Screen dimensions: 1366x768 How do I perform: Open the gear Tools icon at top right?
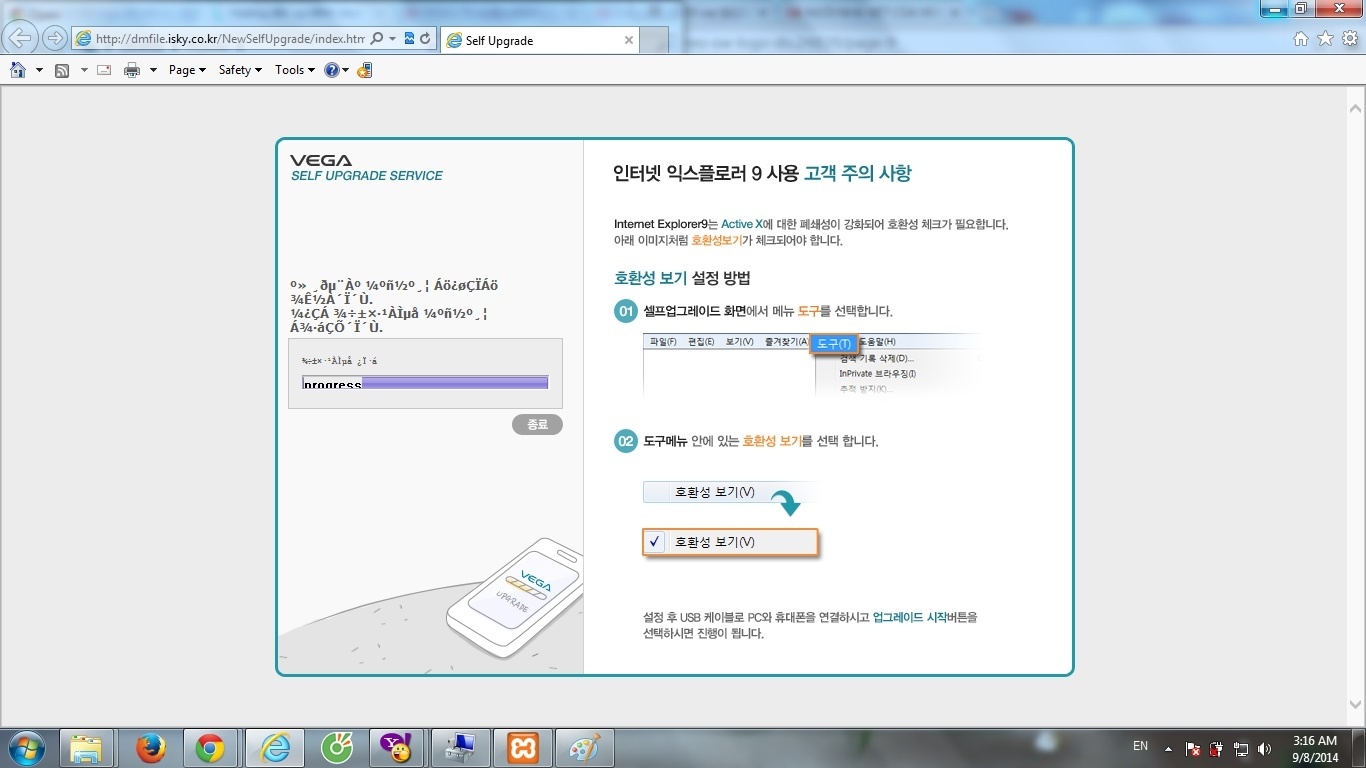(1349, 38)
